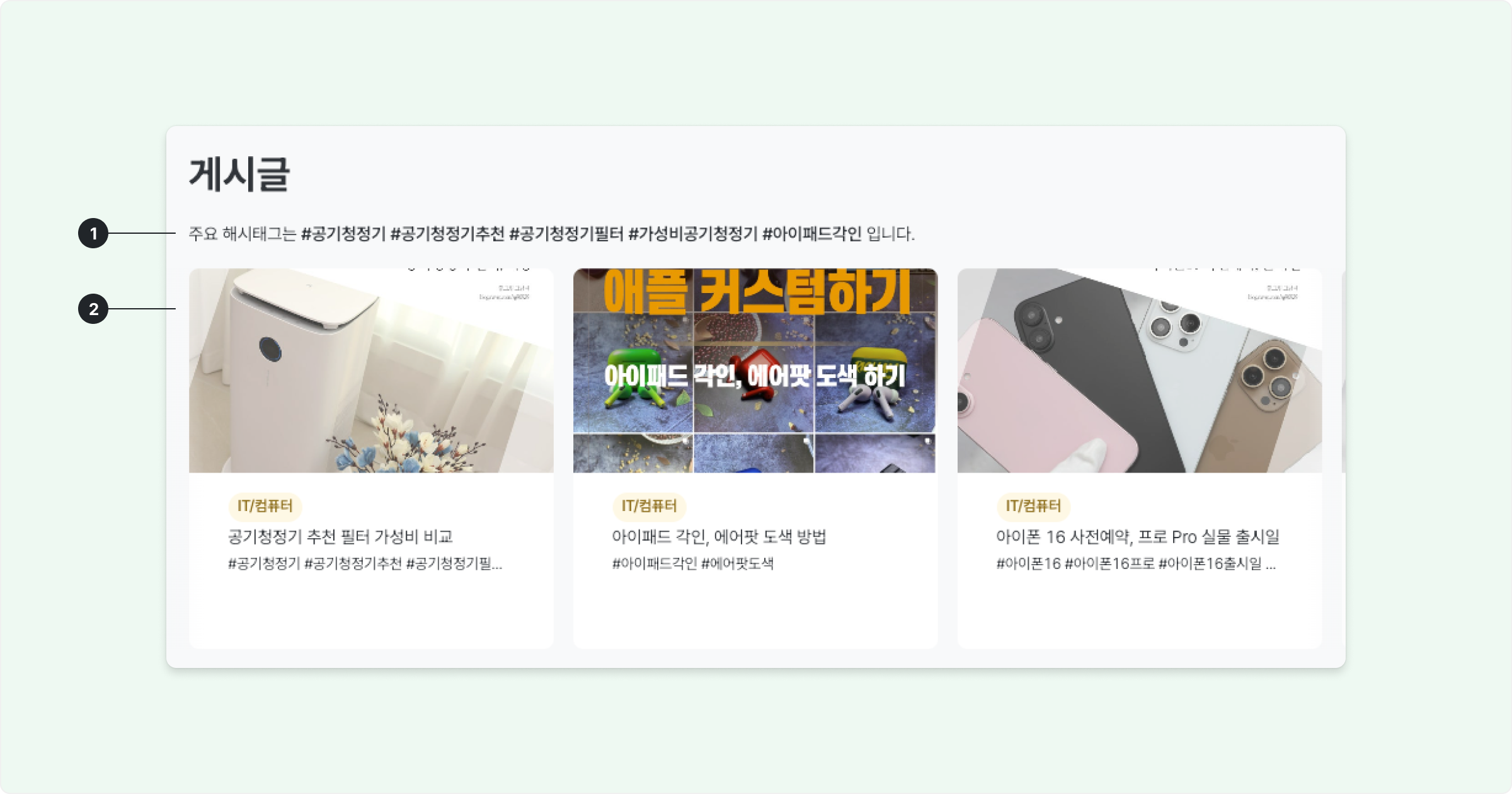This screenshot has width=1512, height=794.
Task: Open the air purifier post thumbnail
Action: click(x=371, y=371)
